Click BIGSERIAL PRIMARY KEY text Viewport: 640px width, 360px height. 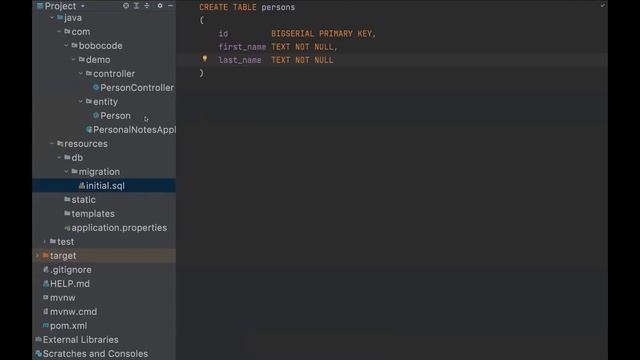tap(323, 34)
